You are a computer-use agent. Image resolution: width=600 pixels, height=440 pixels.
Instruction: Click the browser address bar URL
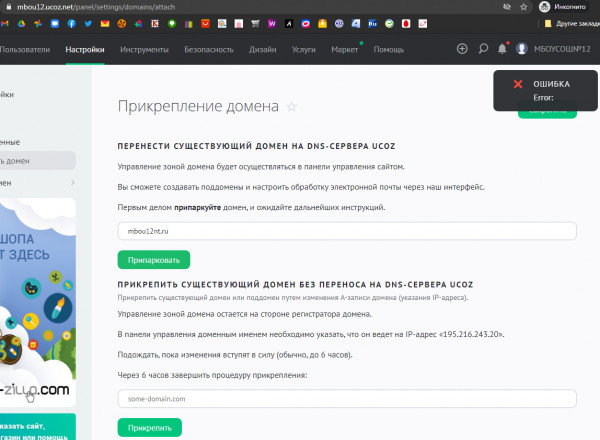click(96, 7)
